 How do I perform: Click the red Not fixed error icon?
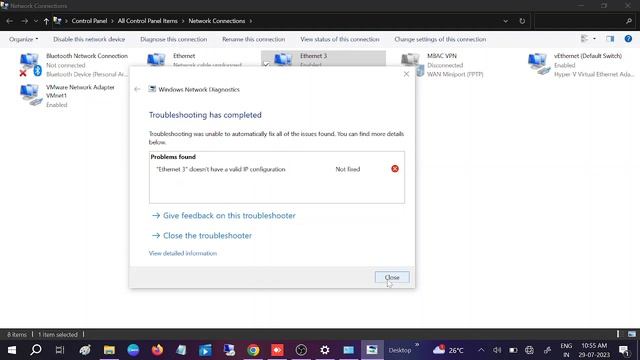[395, 169]
